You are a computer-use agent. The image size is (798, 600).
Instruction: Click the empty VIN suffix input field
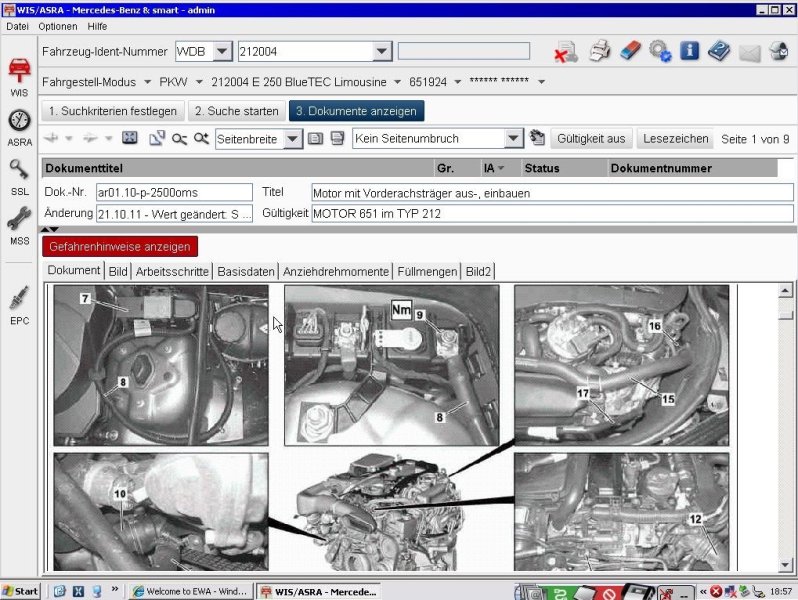pos(464,51)
